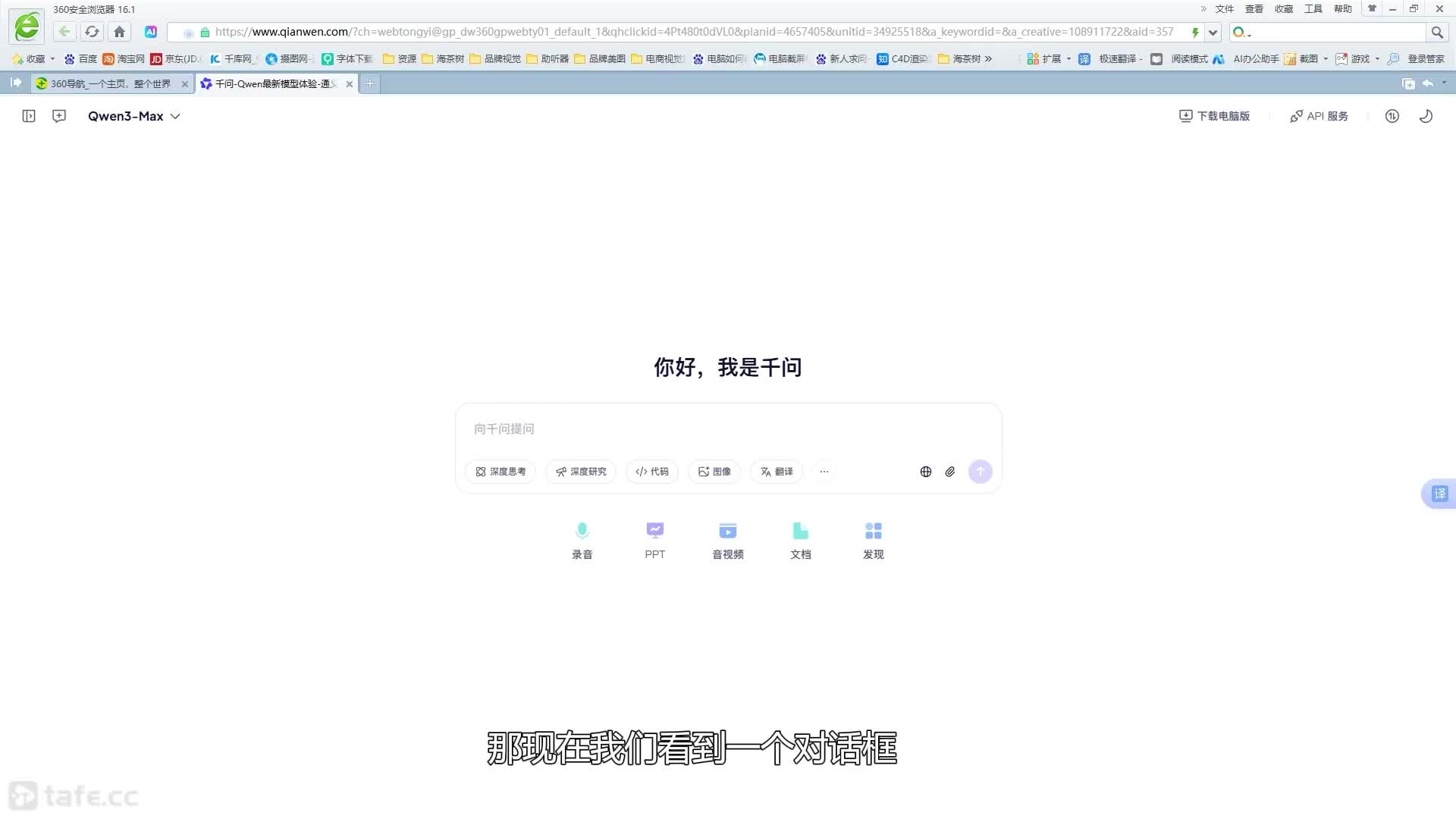Toggle 阅读模式 reading mode
The height and width of the screenshot is (819, 1456).
(x=1179, y=58)
